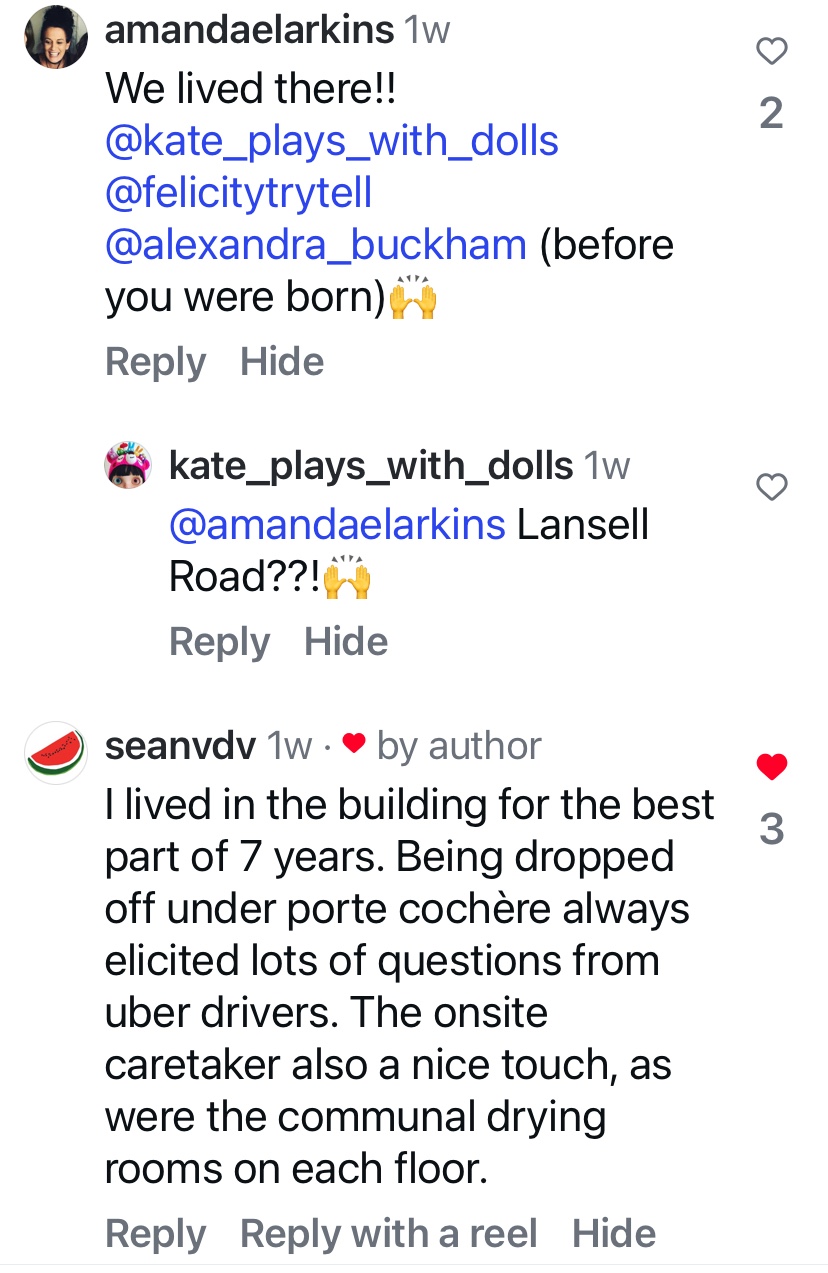
Task: Open kate_plays_with_dolls' avatar
Action: coord(128,465)
